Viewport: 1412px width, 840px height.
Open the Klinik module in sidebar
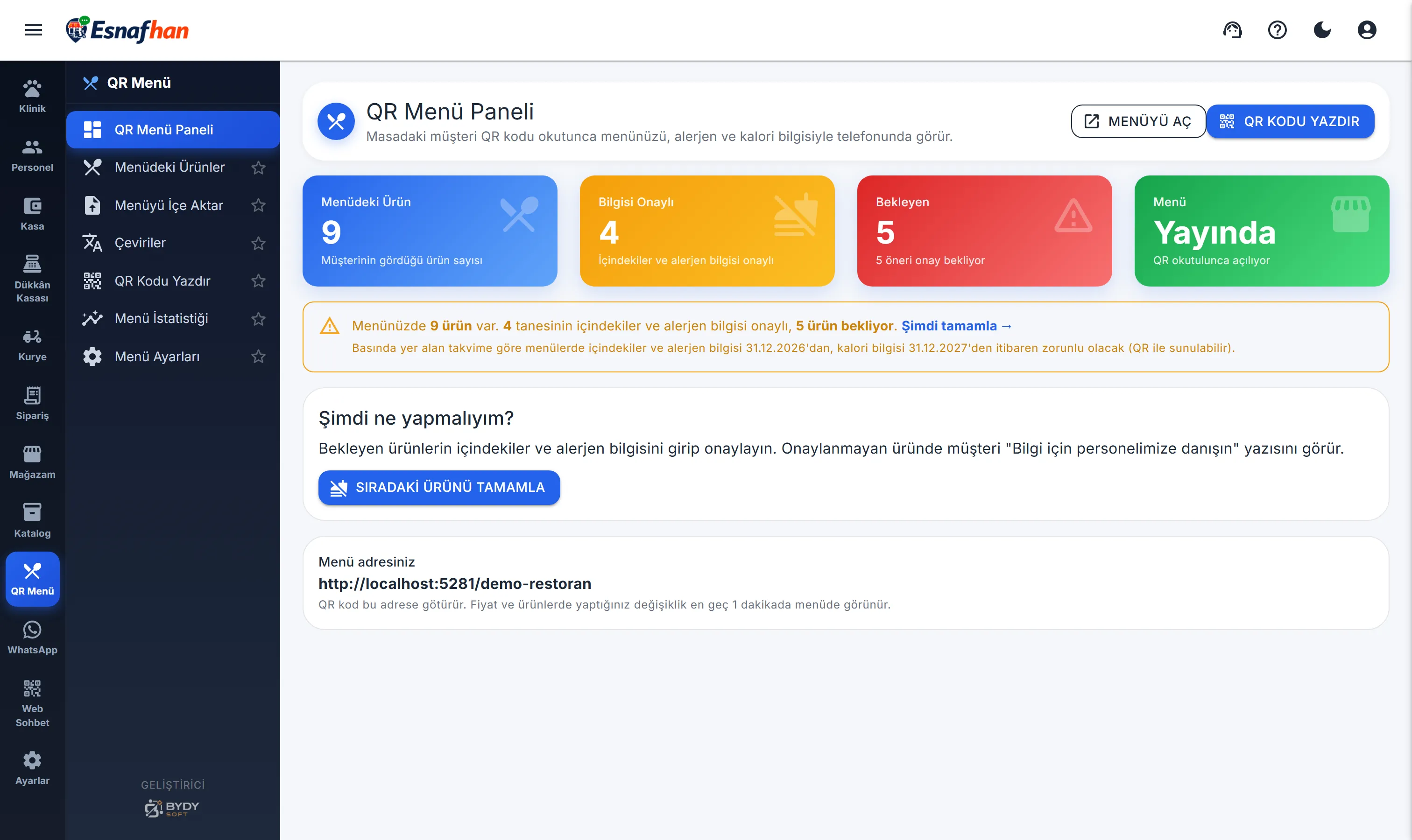pos(32,97)
